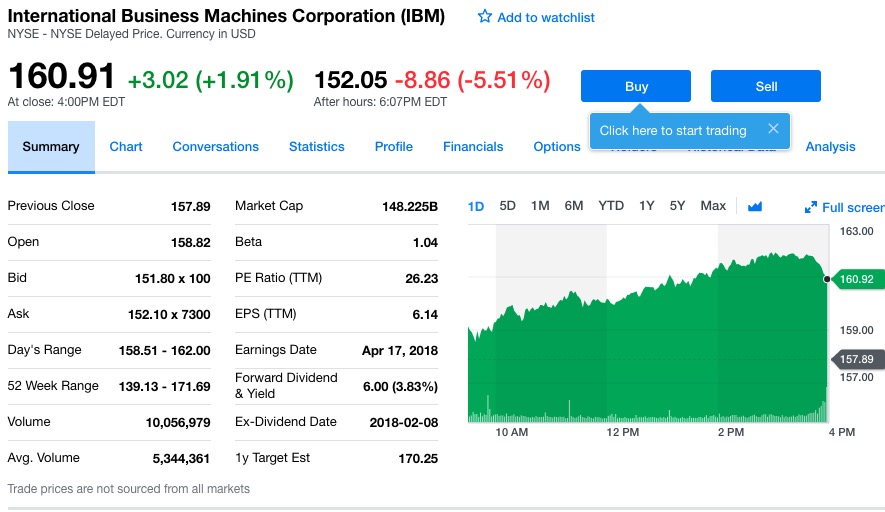Open the Analysis tab

click(830, 147)
